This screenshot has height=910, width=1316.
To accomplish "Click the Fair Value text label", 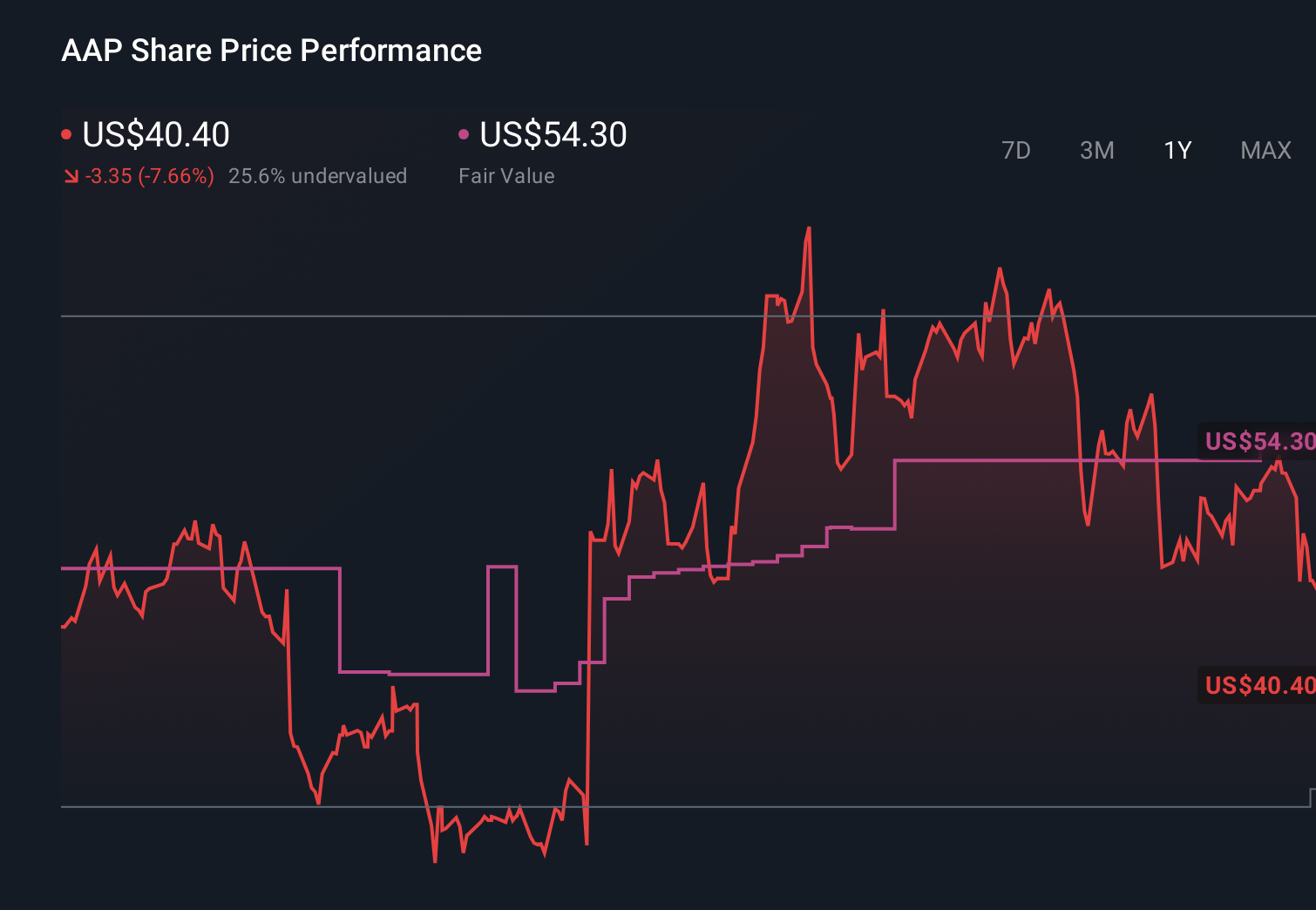I will pyautogui.click(x=506, y=176).
